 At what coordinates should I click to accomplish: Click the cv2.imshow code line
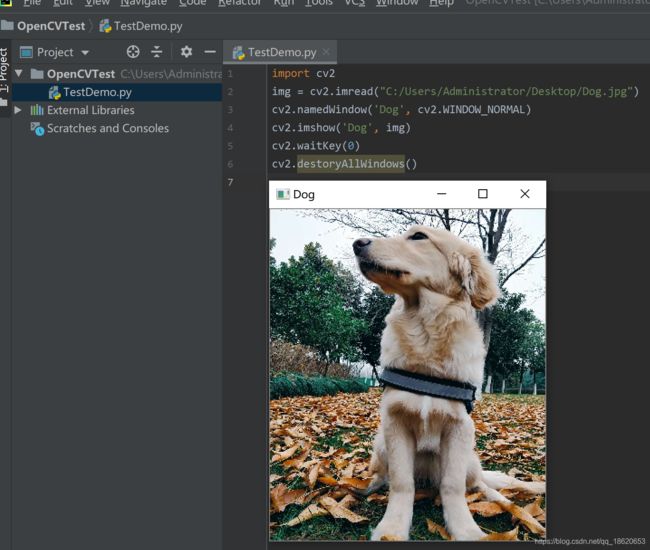341,128
